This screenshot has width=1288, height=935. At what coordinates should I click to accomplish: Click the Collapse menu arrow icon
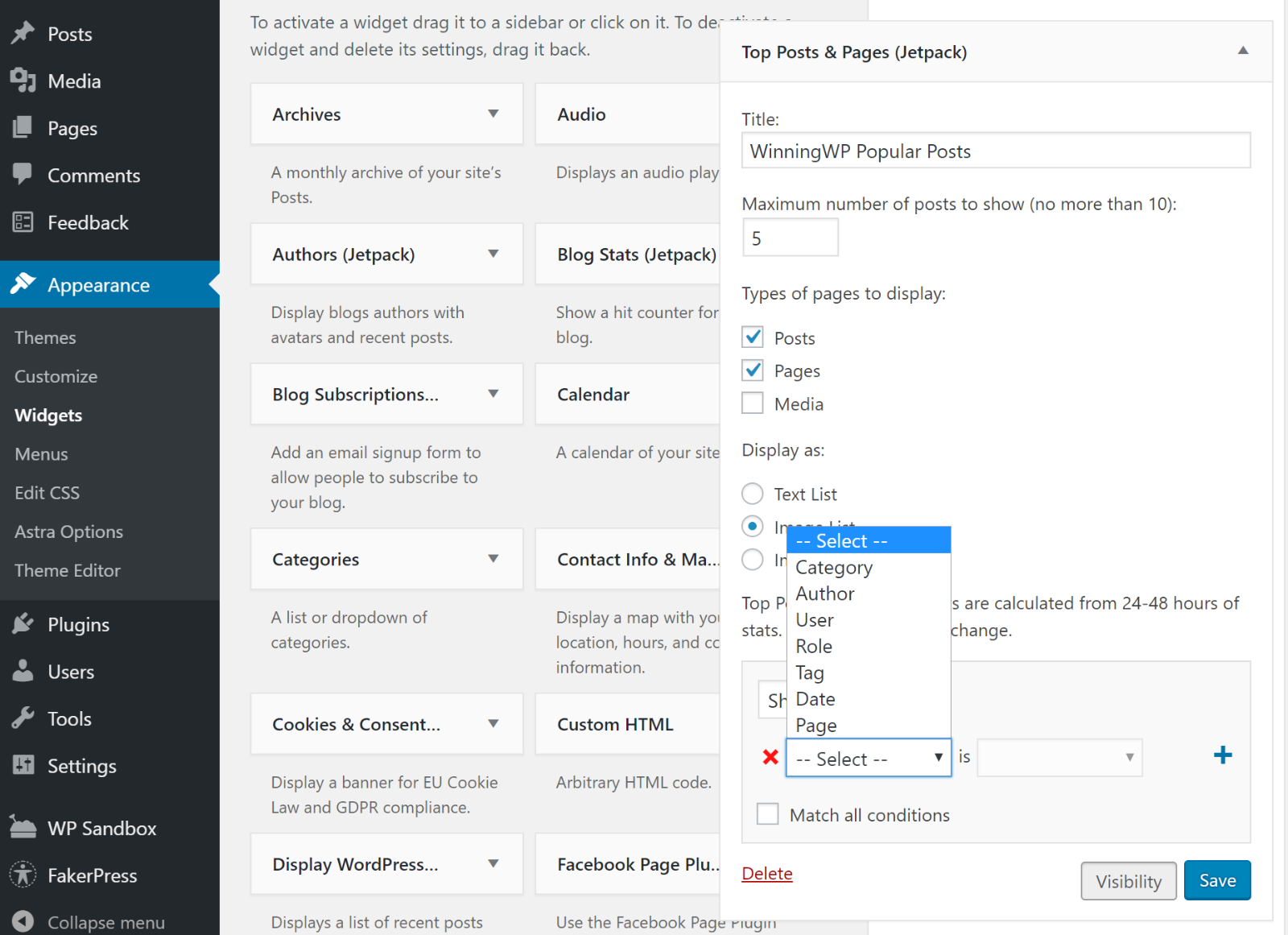click(23, 921)
